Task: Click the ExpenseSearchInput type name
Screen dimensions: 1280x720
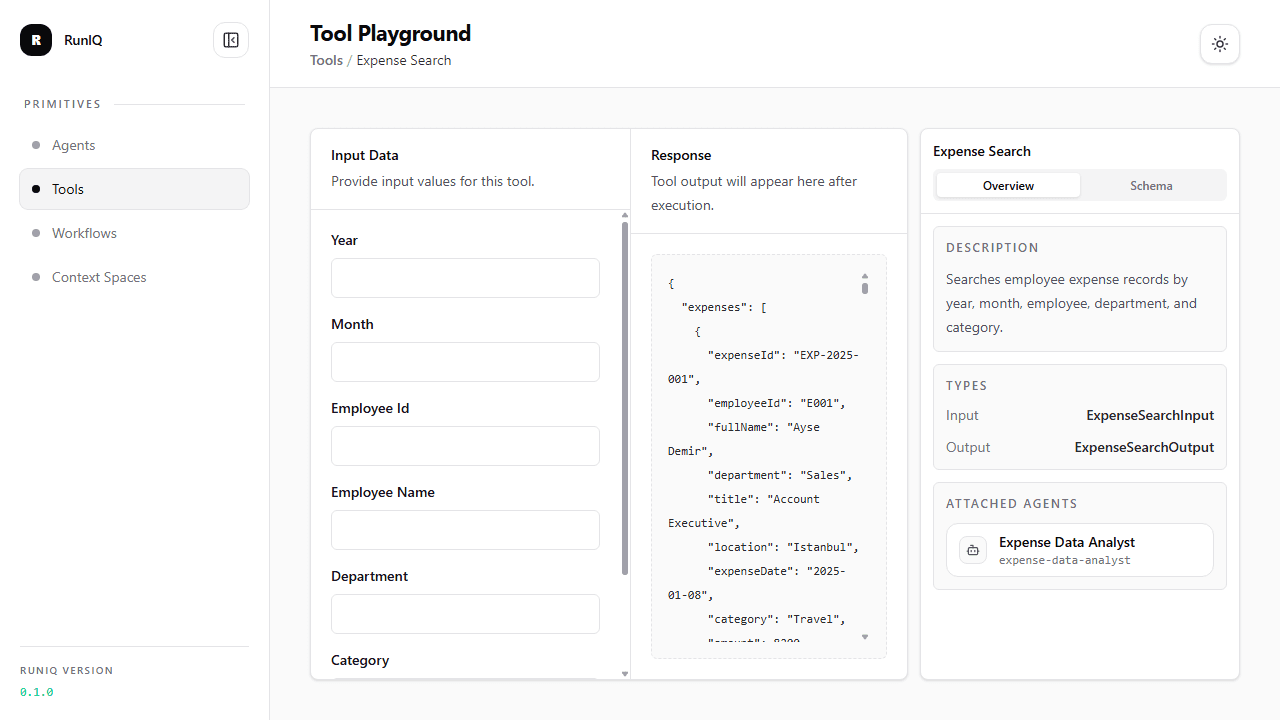Action: pos(1150,415)
